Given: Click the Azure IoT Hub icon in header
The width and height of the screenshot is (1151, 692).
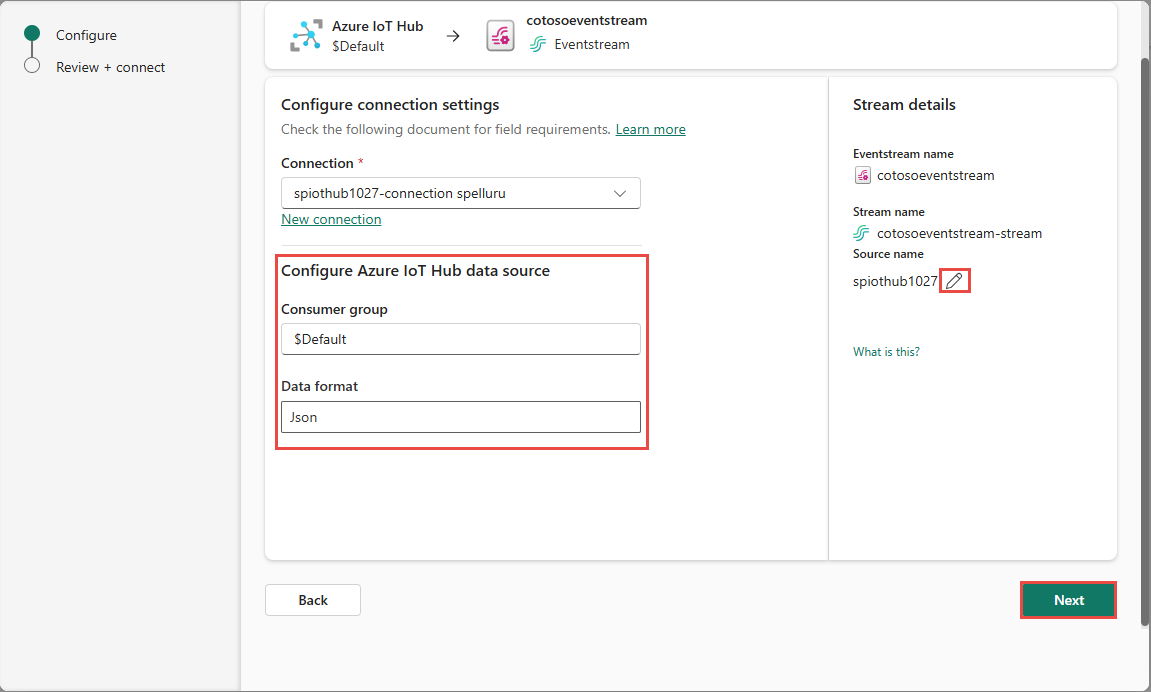Looking at the screenshot, I should [306, 35].
